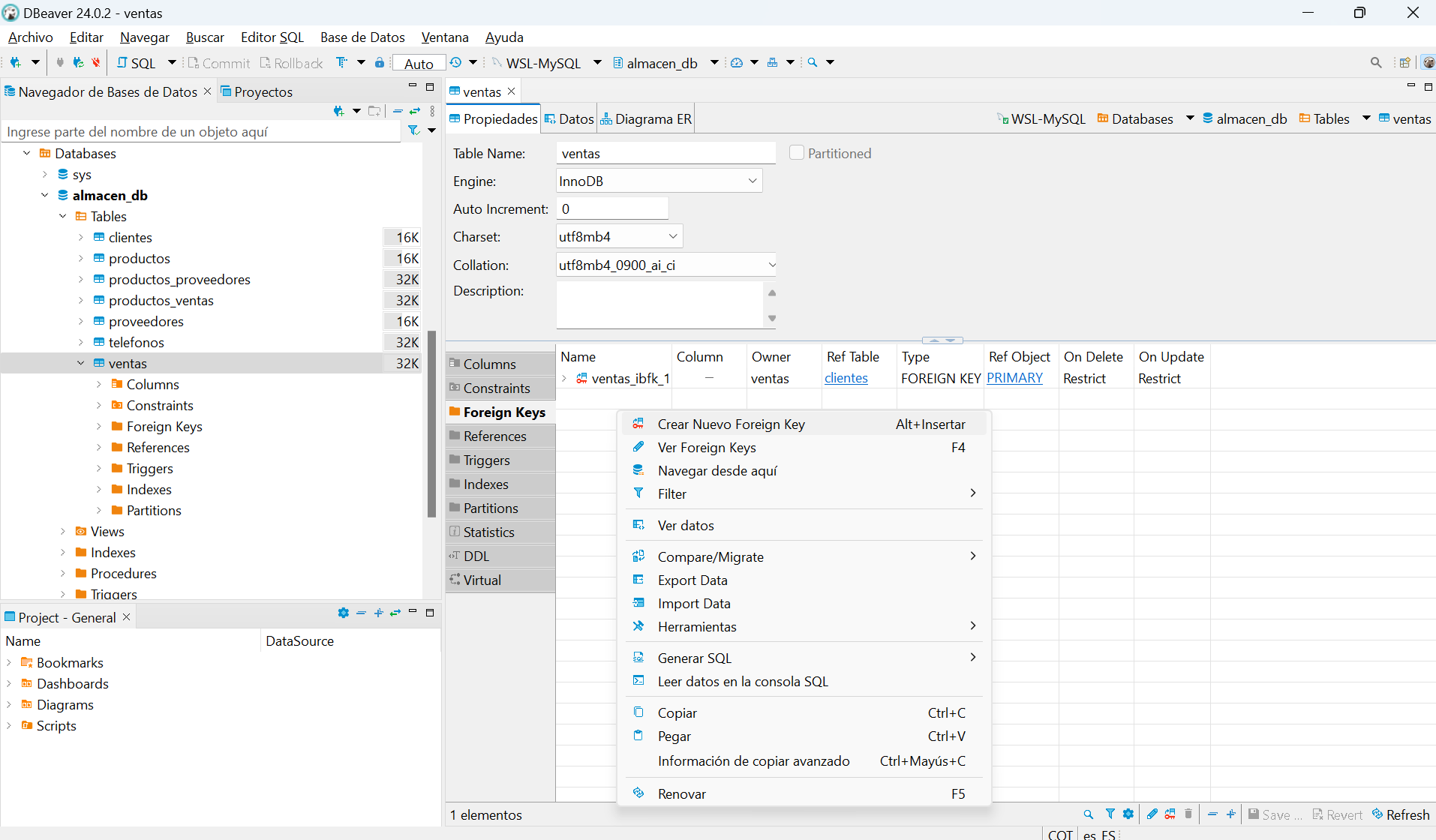
Task: Select the Scripts project folder
Action: point(56,725)
